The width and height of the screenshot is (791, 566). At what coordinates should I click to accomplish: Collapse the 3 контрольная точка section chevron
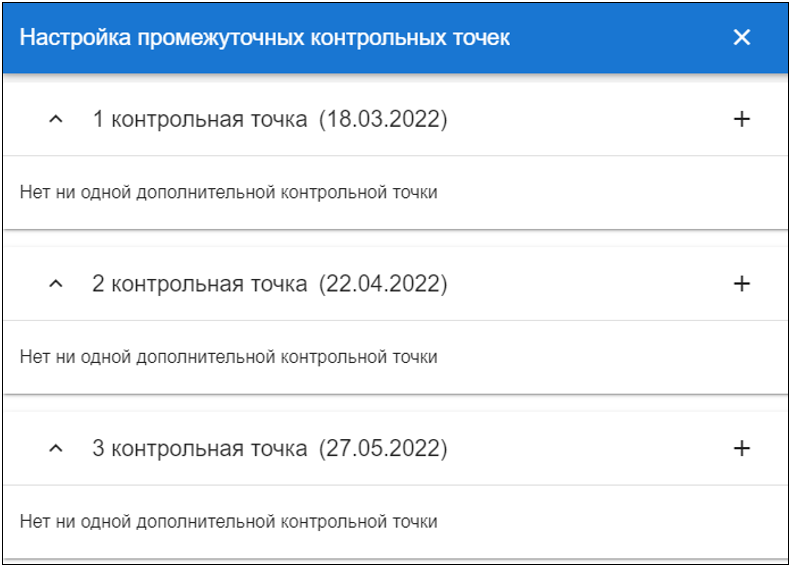(56, 449)
